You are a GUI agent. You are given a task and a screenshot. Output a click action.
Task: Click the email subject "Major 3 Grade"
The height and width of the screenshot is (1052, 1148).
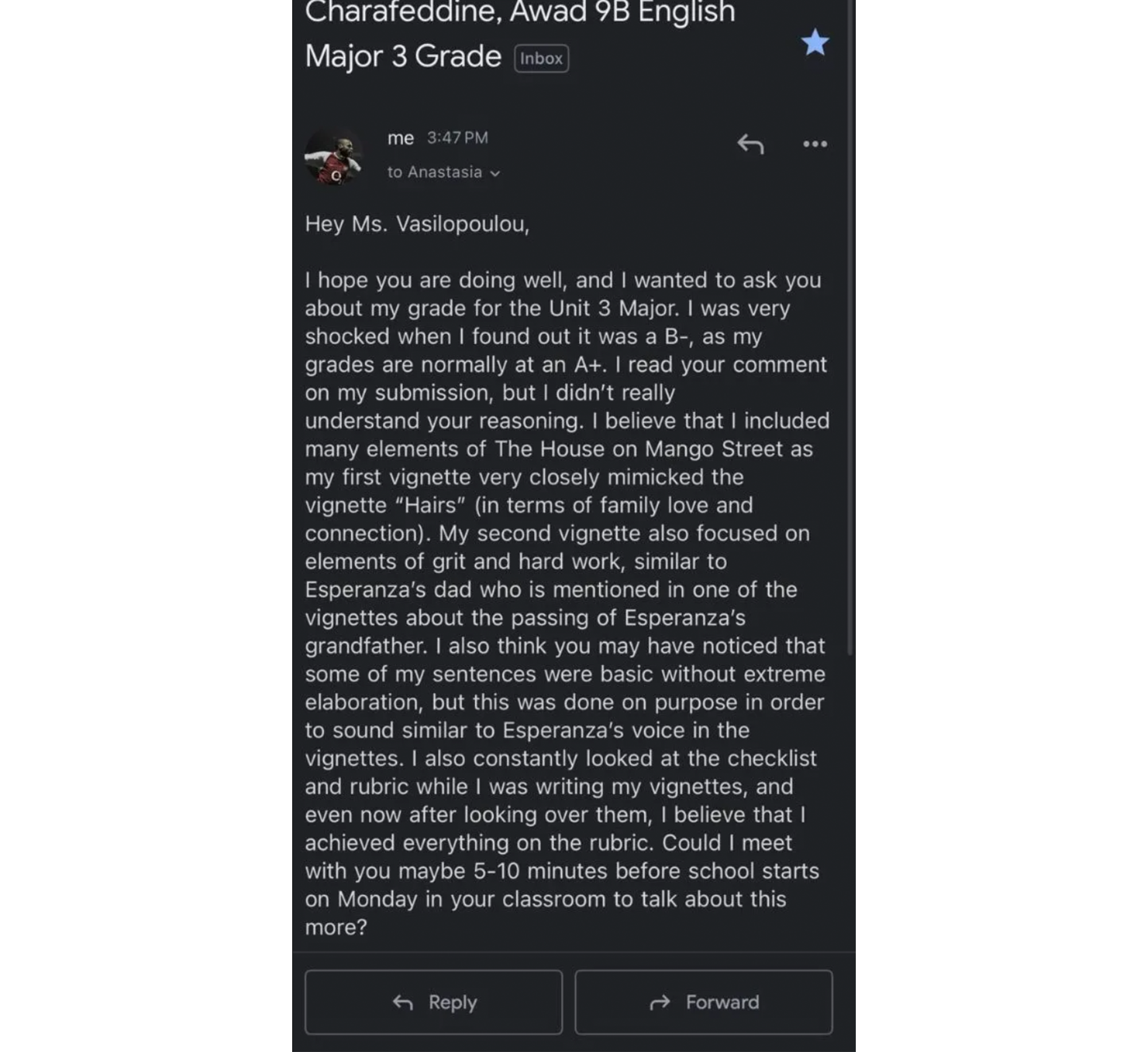point(403,57)
